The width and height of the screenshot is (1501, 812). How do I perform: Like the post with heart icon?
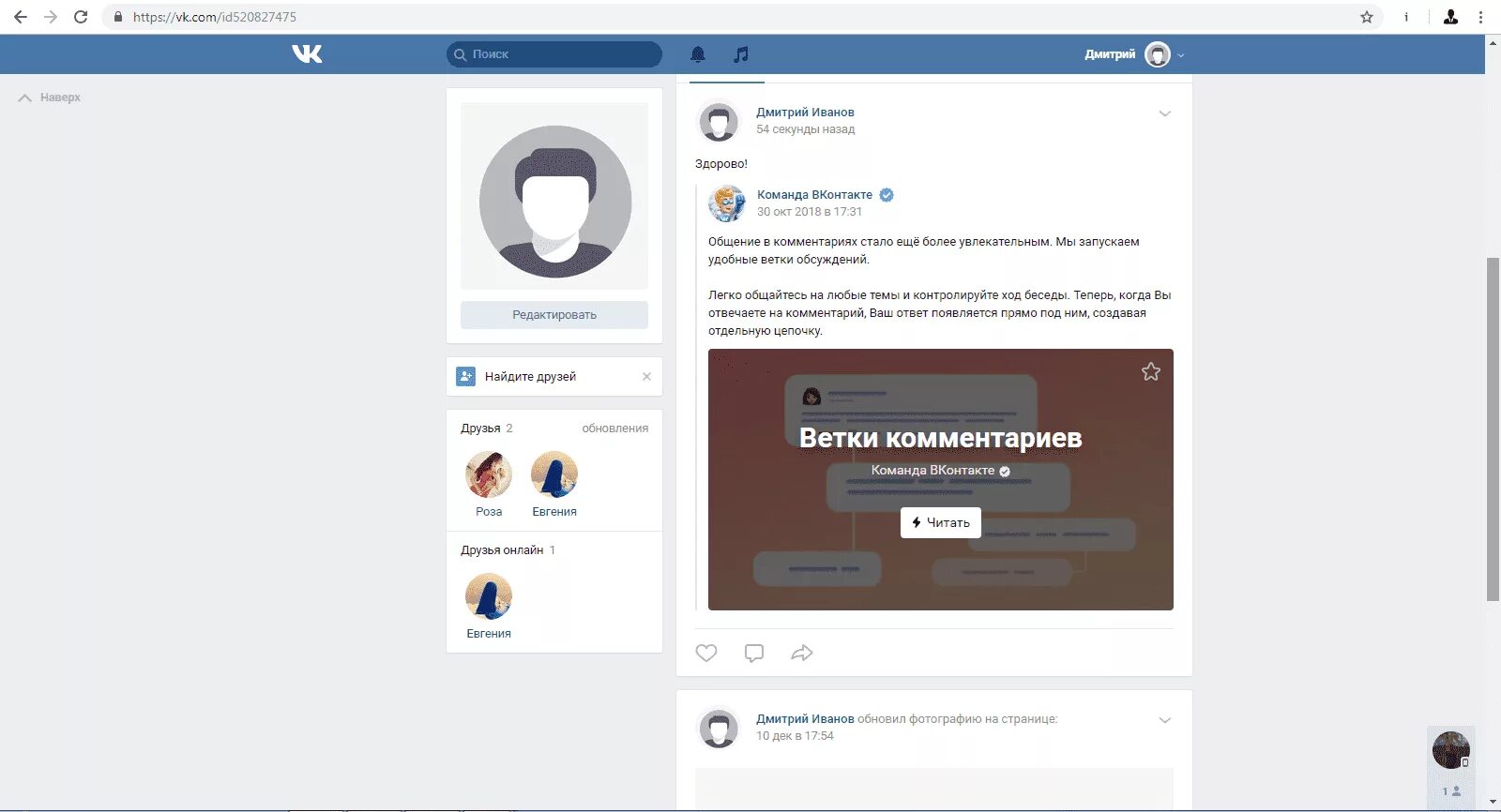point(706,653)
